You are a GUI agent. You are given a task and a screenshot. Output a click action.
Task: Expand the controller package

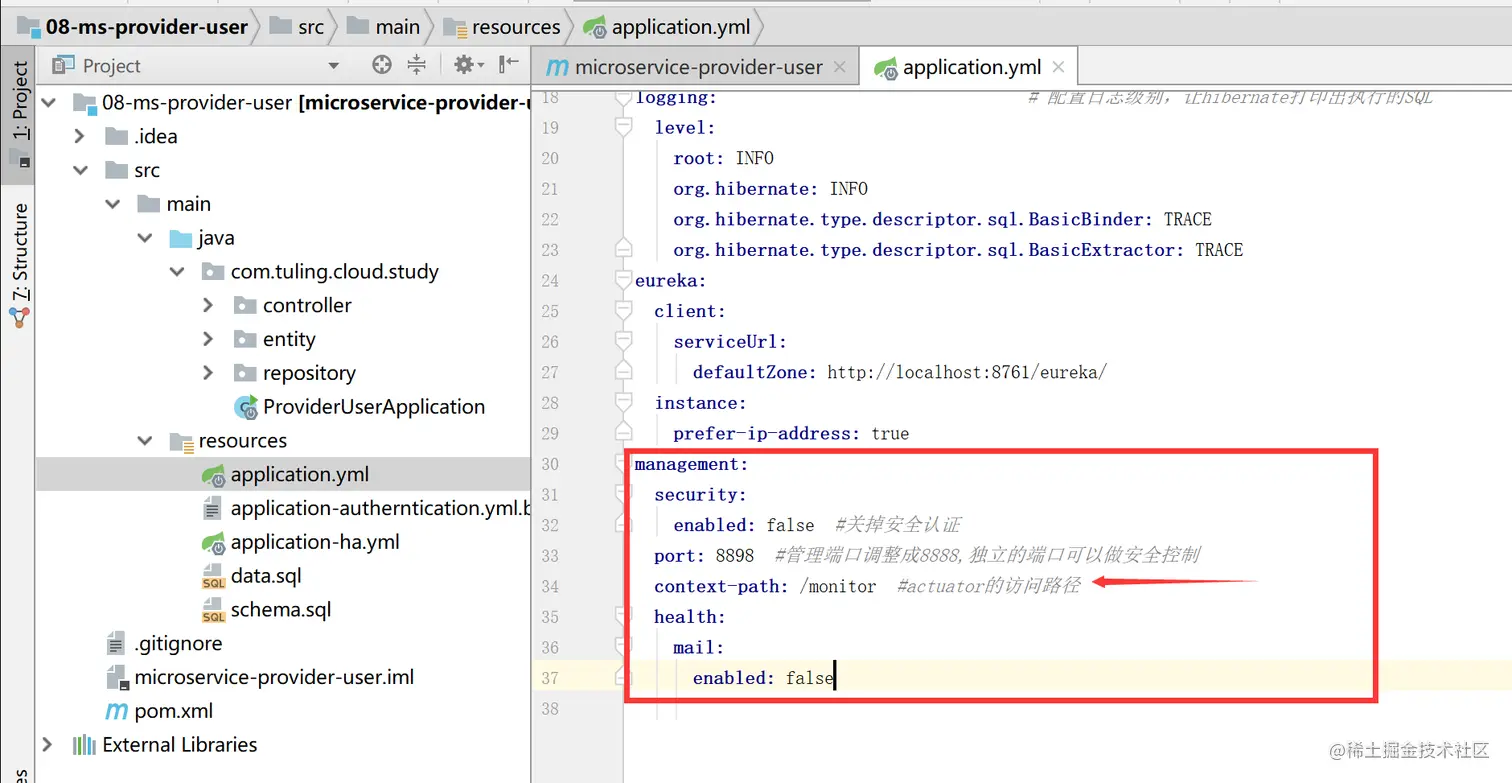pyautogui.click(x=208, y=305)
